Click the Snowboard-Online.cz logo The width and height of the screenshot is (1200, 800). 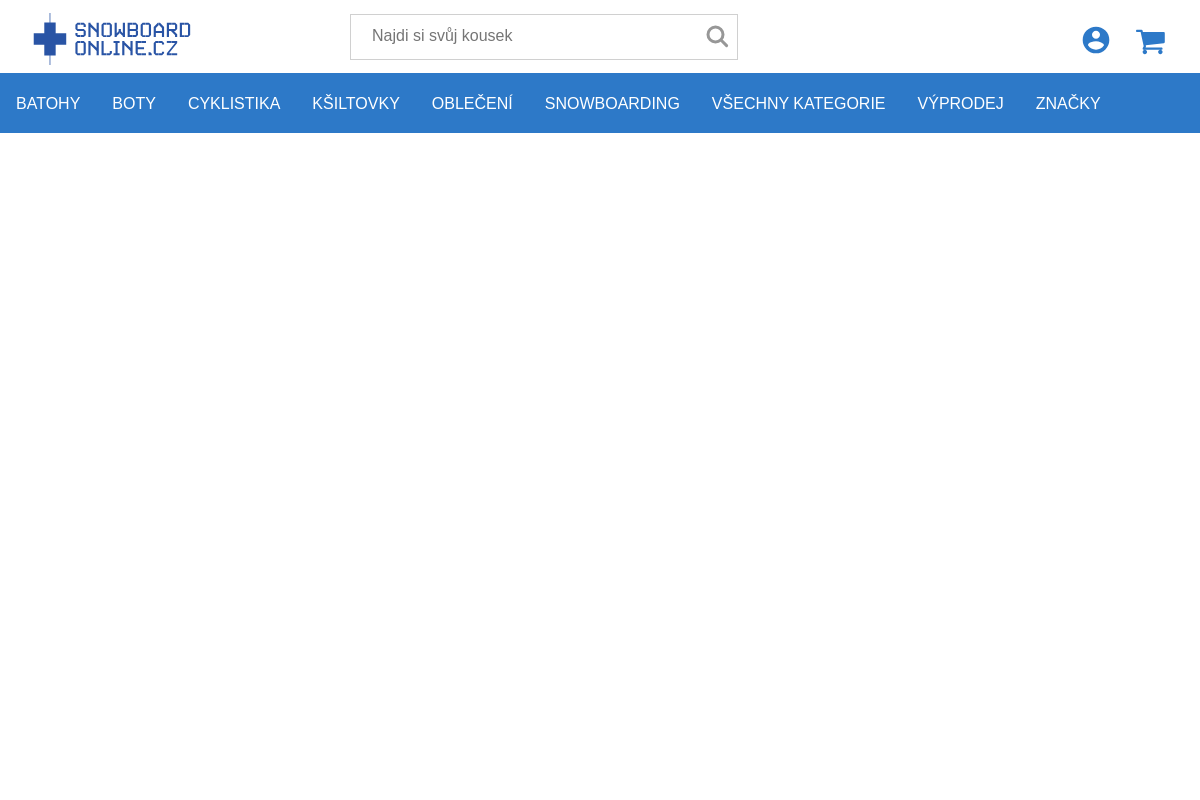pos(111,38)
